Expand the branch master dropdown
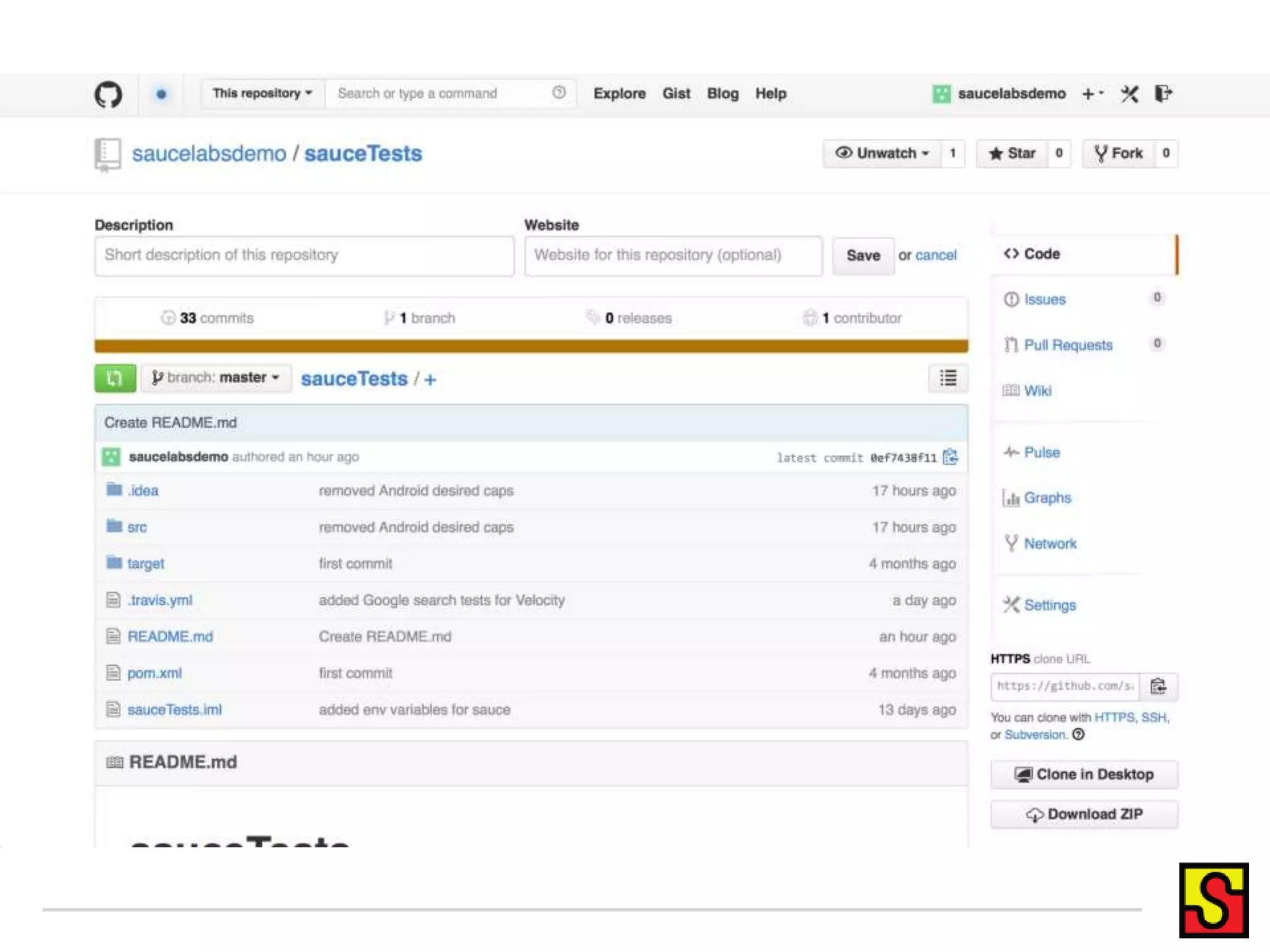This screenshot has width=1270, height=952. [216, 378]
